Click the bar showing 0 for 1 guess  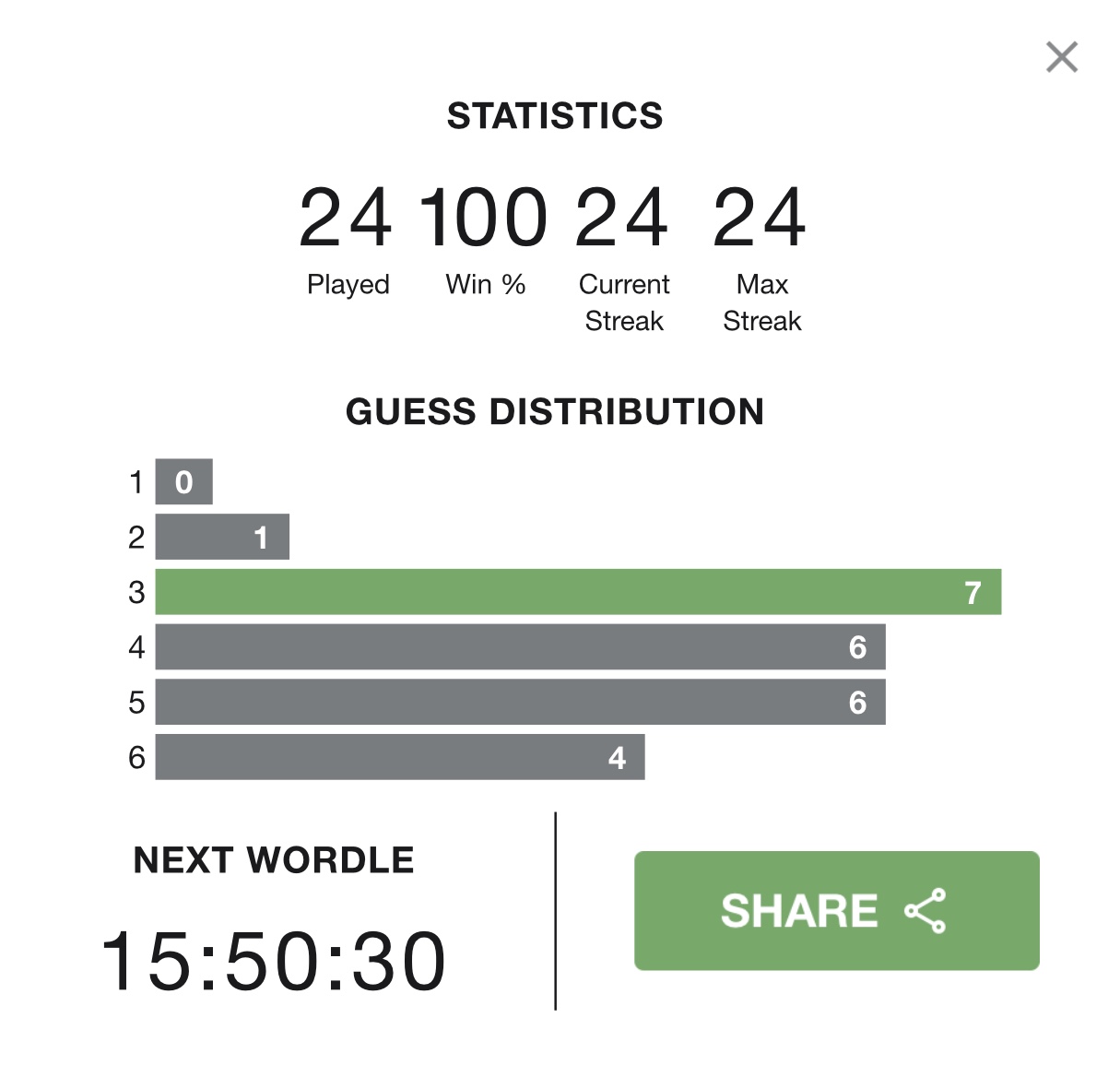[x=183, y=481]
